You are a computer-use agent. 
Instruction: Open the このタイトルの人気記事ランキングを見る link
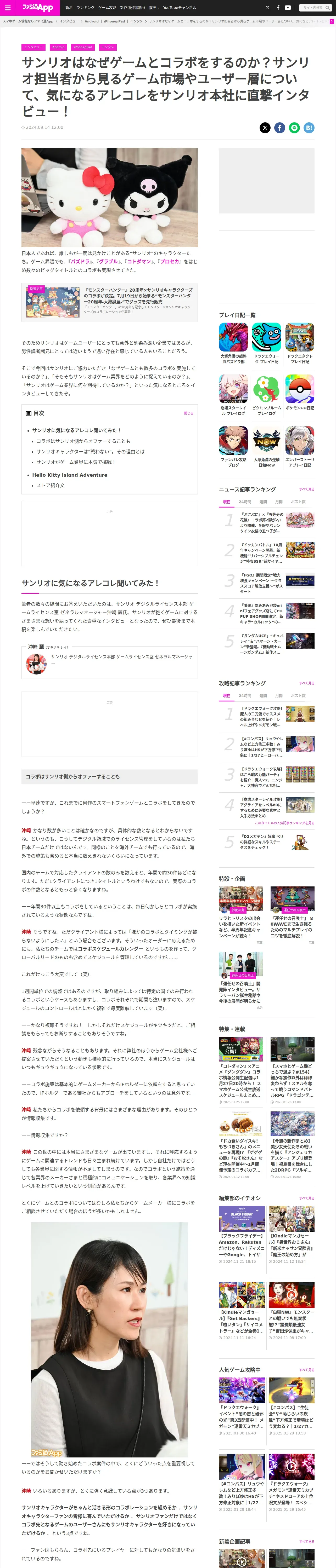click(285, 822)
